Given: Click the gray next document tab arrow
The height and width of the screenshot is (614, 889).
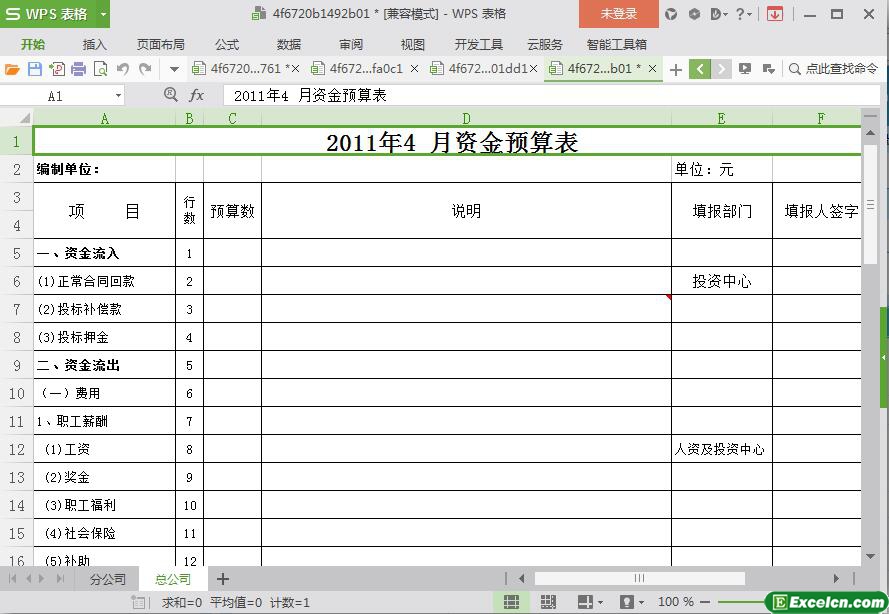Looking at the screenshot, I should 721,69.
